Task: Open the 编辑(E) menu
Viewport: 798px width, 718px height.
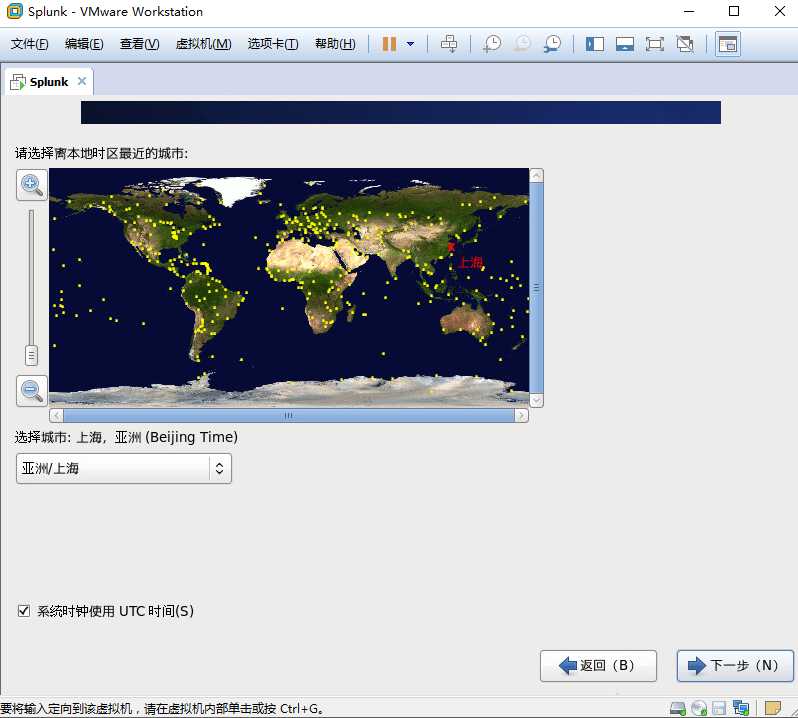Action: click(84, 44)
